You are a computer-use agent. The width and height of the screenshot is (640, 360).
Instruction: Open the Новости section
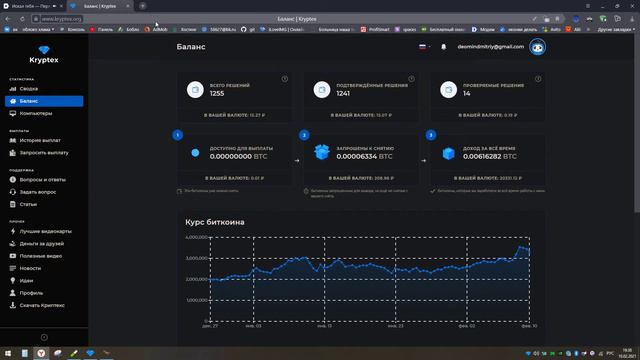tap(30, 268)
